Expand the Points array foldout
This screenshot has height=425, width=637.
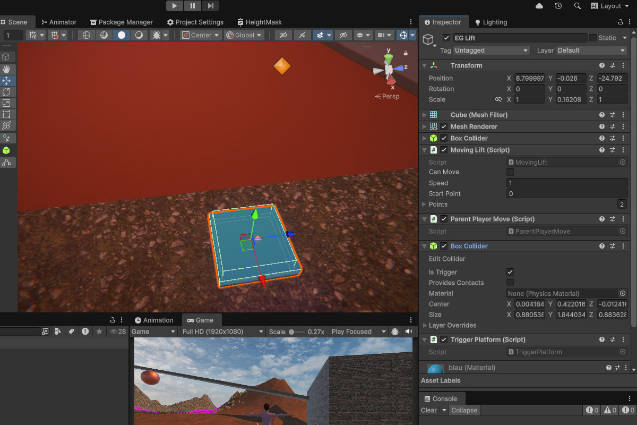click(424, 204)
